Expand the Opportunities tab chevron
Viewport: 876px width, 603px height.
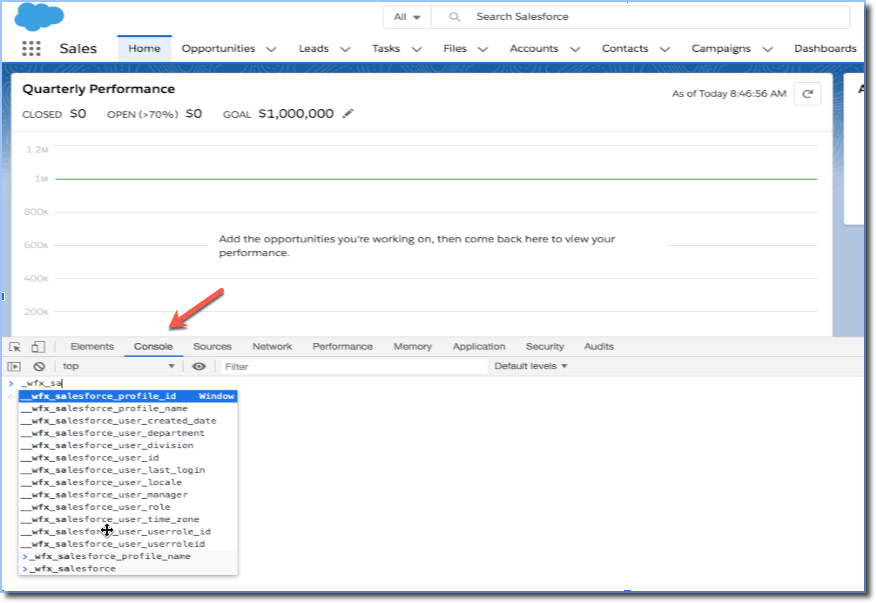pos(272,49)
